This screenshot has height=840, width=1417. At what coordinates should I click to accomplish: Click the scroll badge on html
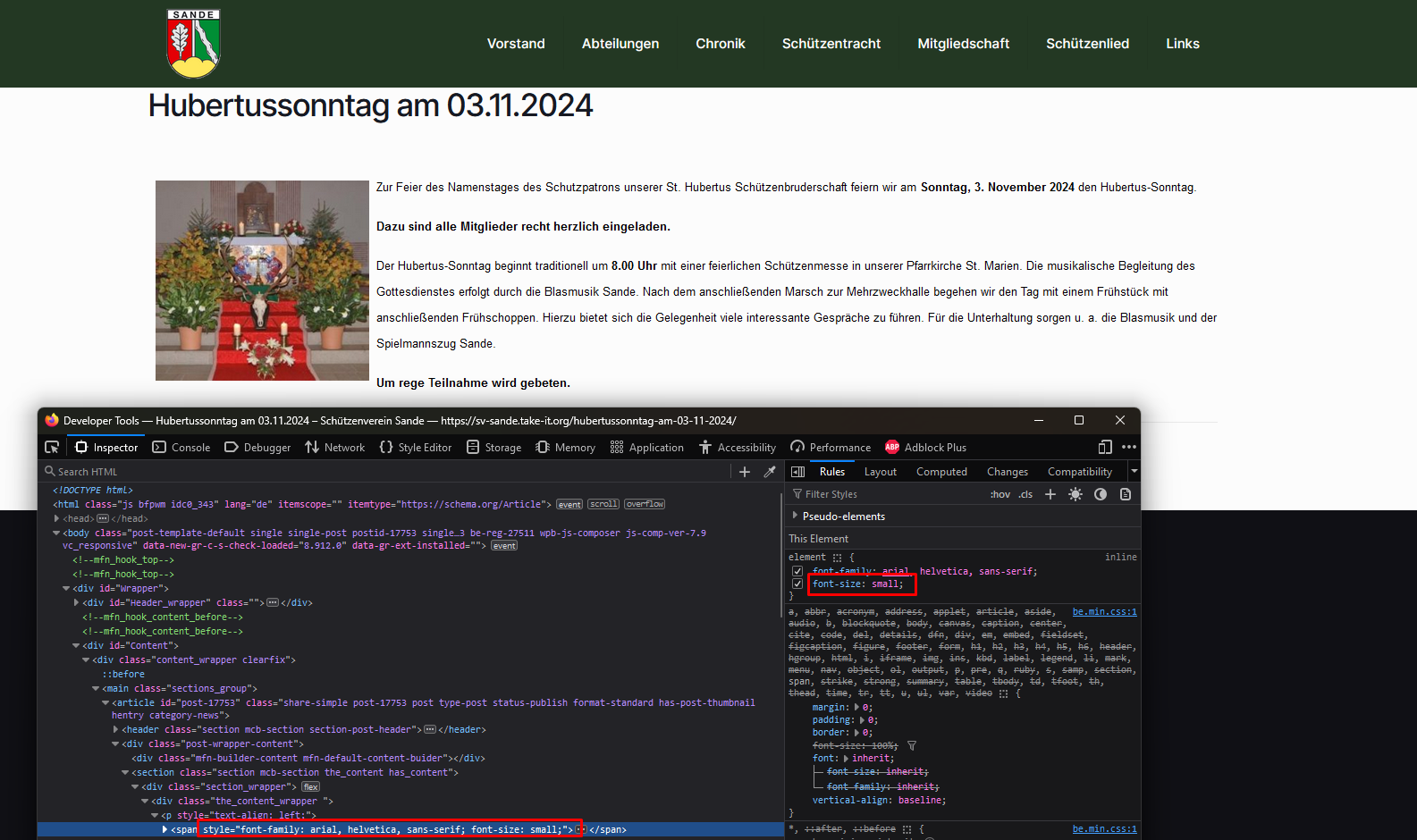point(603,504)
